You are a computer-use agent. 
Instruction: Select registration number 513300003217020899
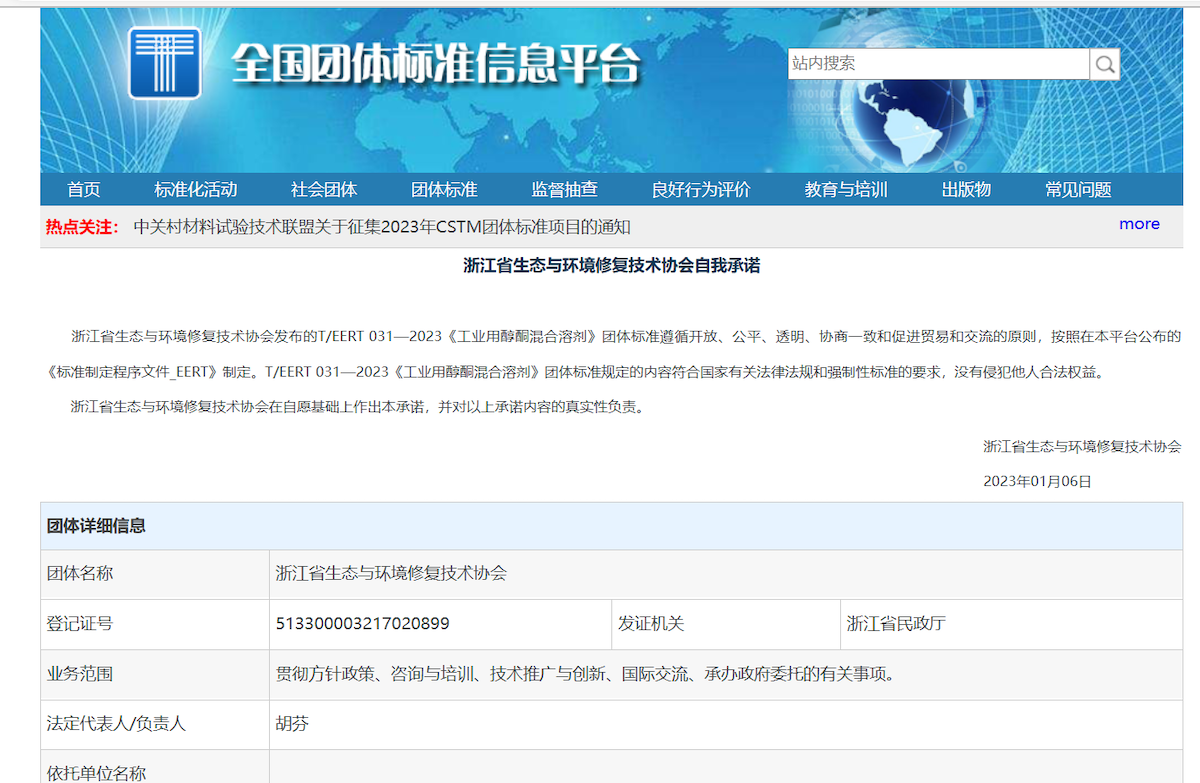(x=362, y=624)
